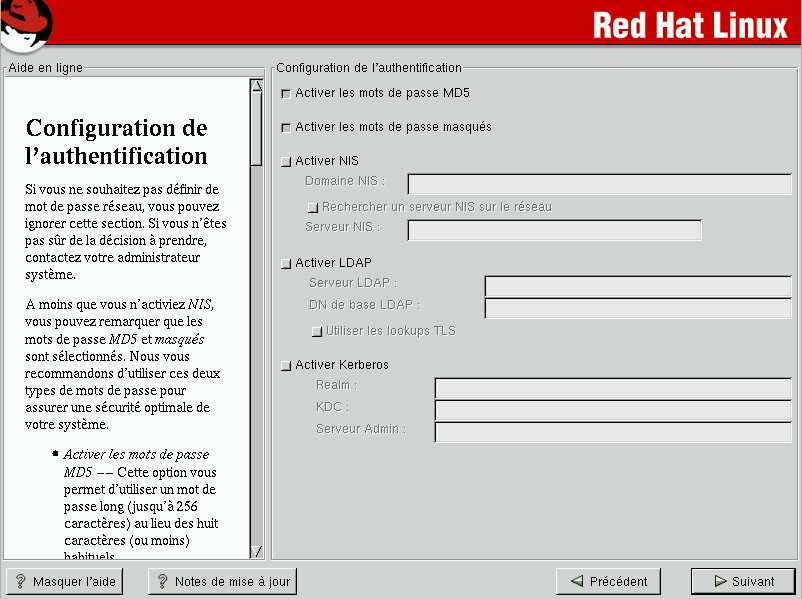Enable the Activer NIS checkbox
Image resolution: width=802 pixels, height=599 pixels.
pyautogui.click(x=287, y=161)
